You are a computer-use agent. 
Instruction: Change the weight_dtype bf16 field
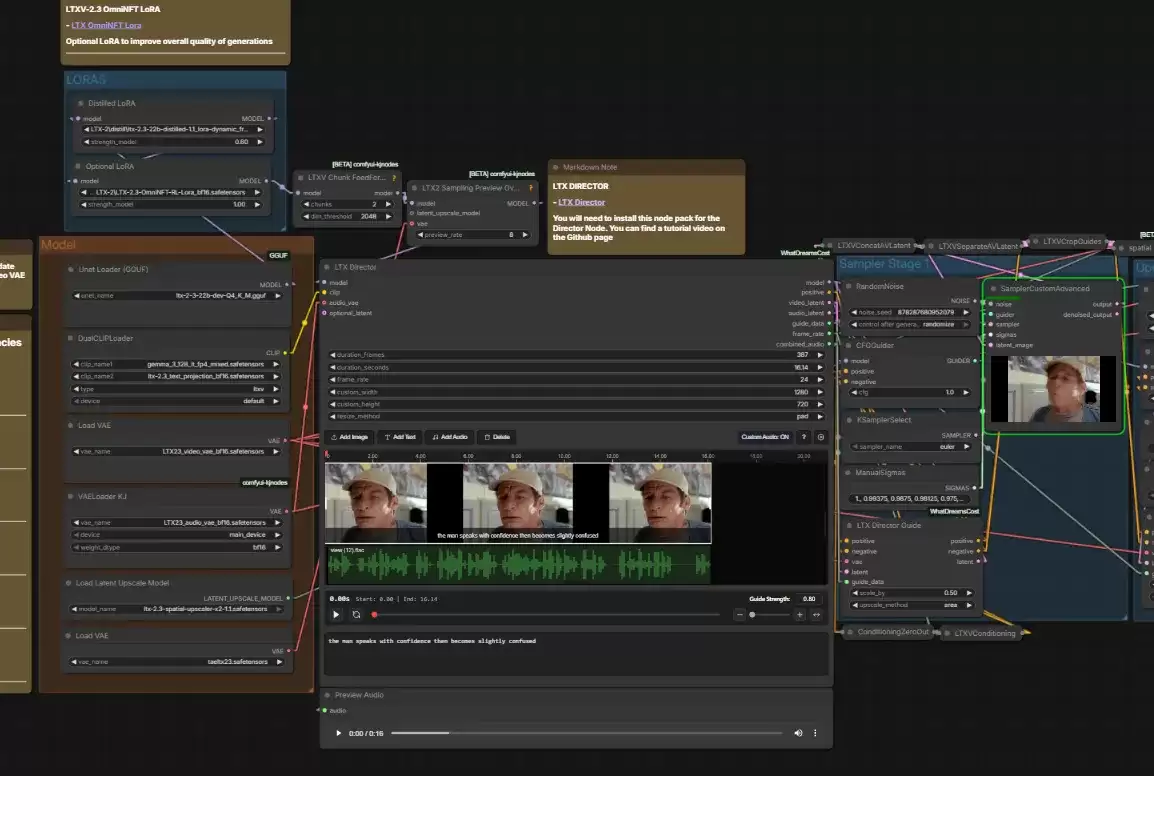pyautogui.click(x=177, y=547)
